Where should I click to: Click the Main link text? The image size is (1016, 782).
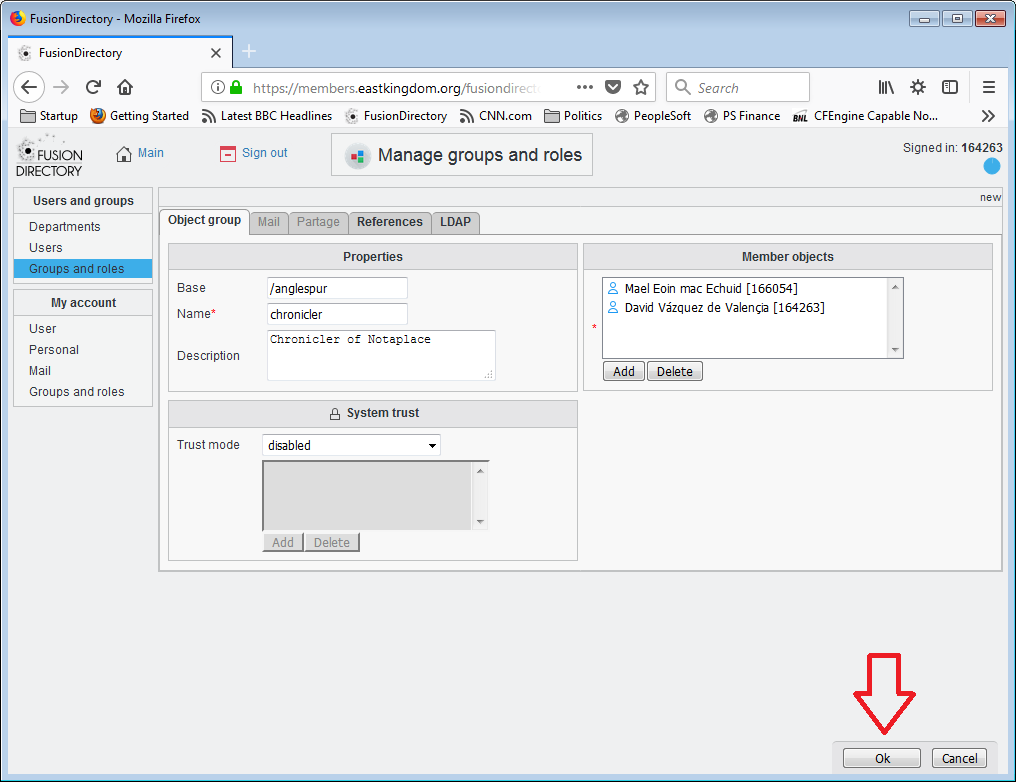[x=150, y=153]
